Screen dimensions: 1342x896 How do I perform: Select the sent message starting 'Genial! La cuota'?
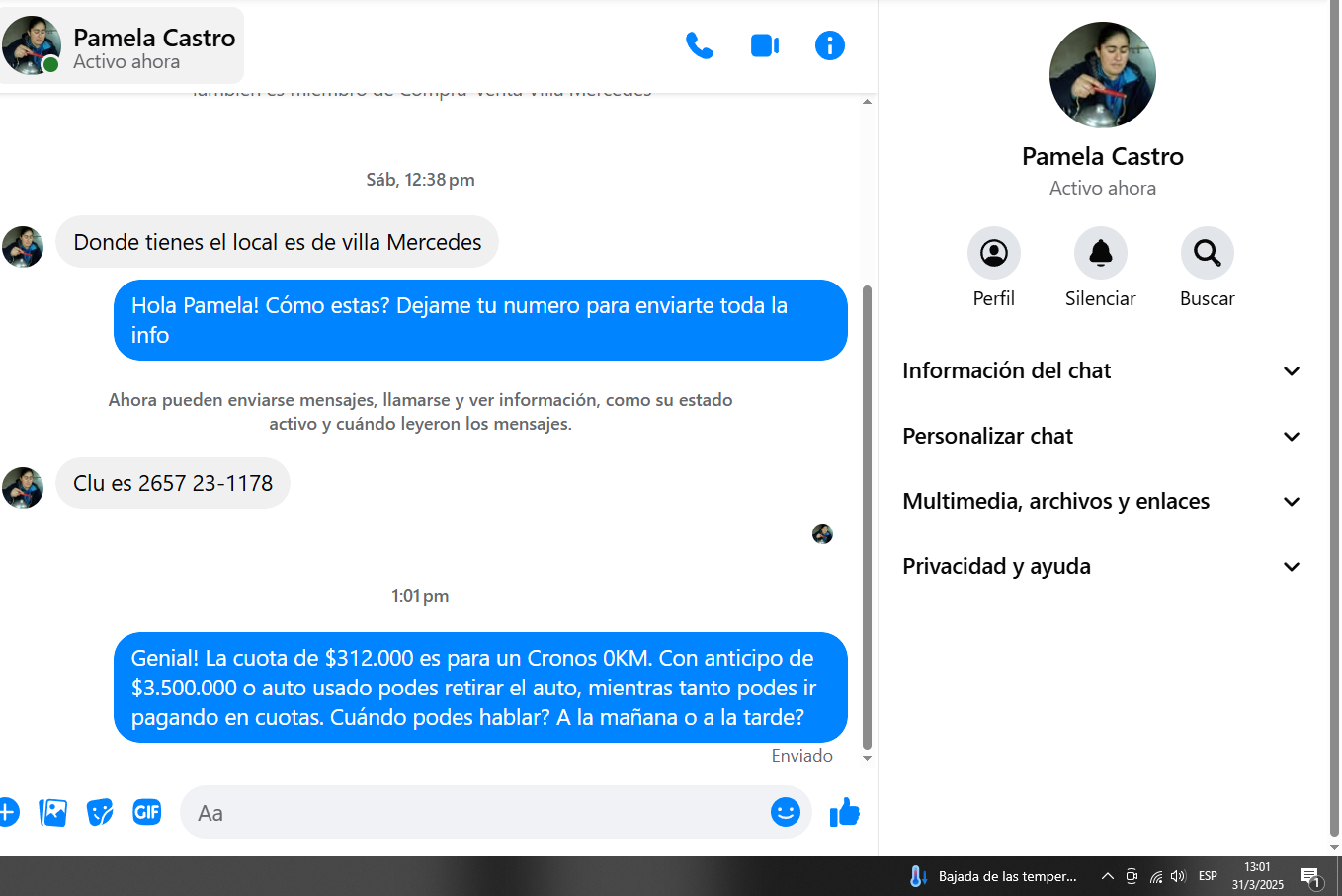480,688
